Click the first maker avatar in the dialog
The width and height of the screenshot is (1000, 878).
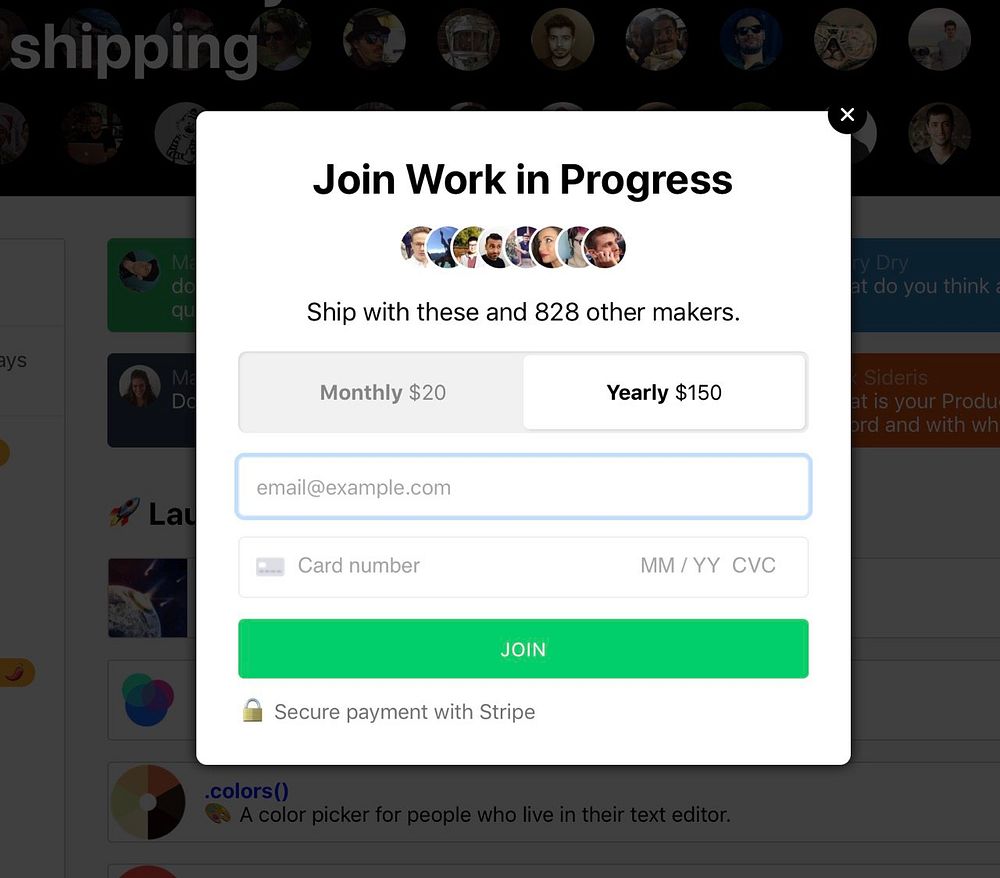click(418, 247)
